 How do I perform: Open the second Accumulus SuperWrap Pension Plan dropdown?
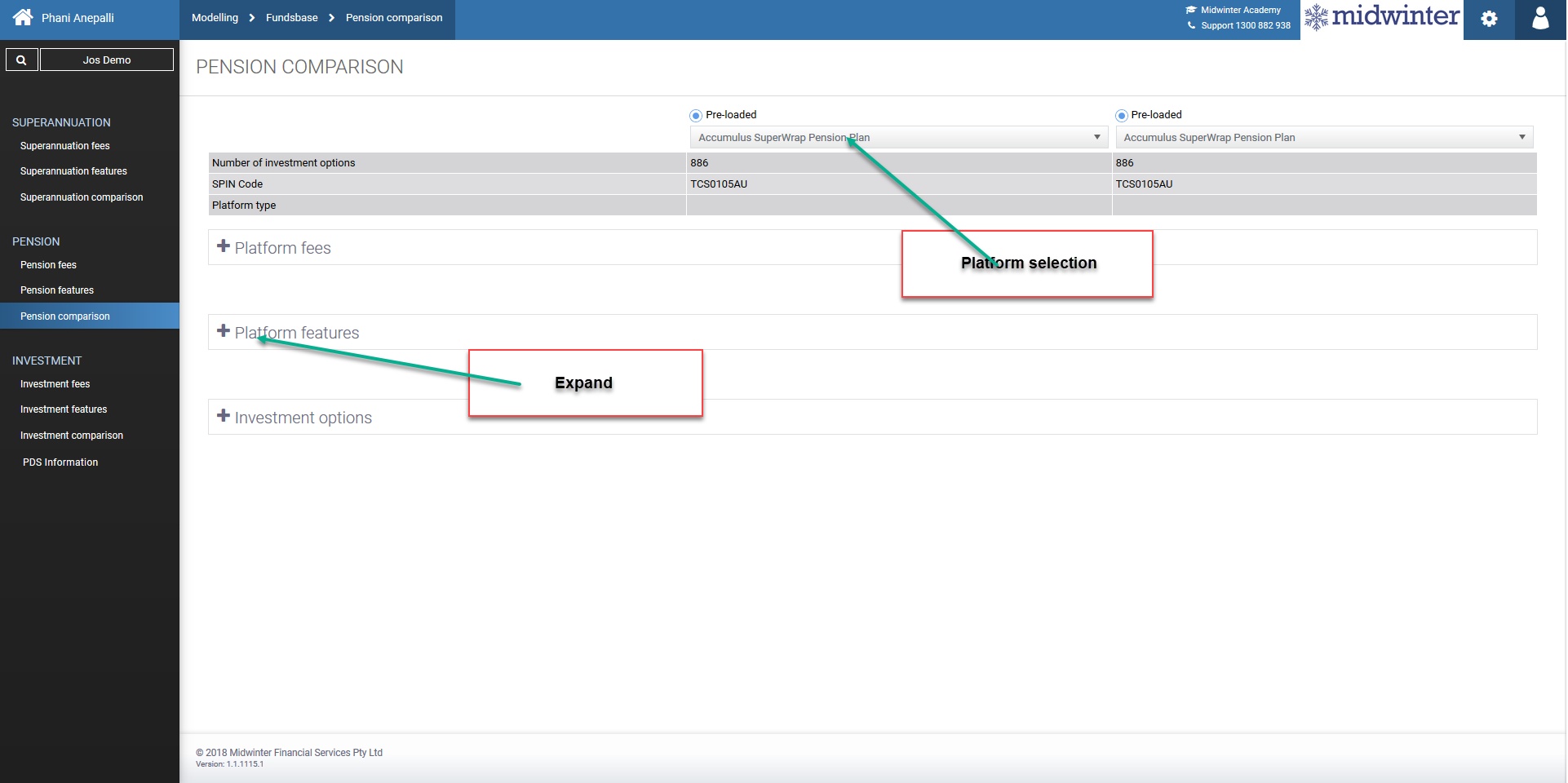coord(1324,137)
